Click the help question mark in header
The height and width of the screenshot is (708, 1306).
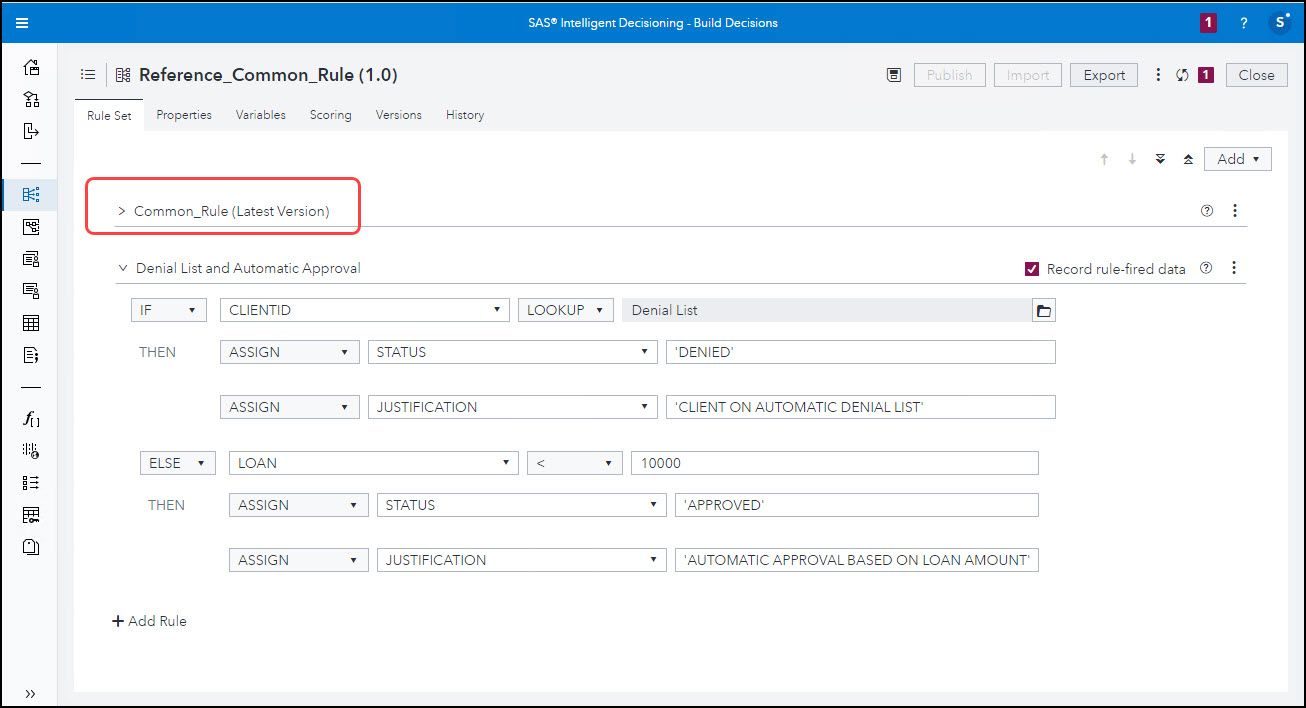click(1244, 22)
